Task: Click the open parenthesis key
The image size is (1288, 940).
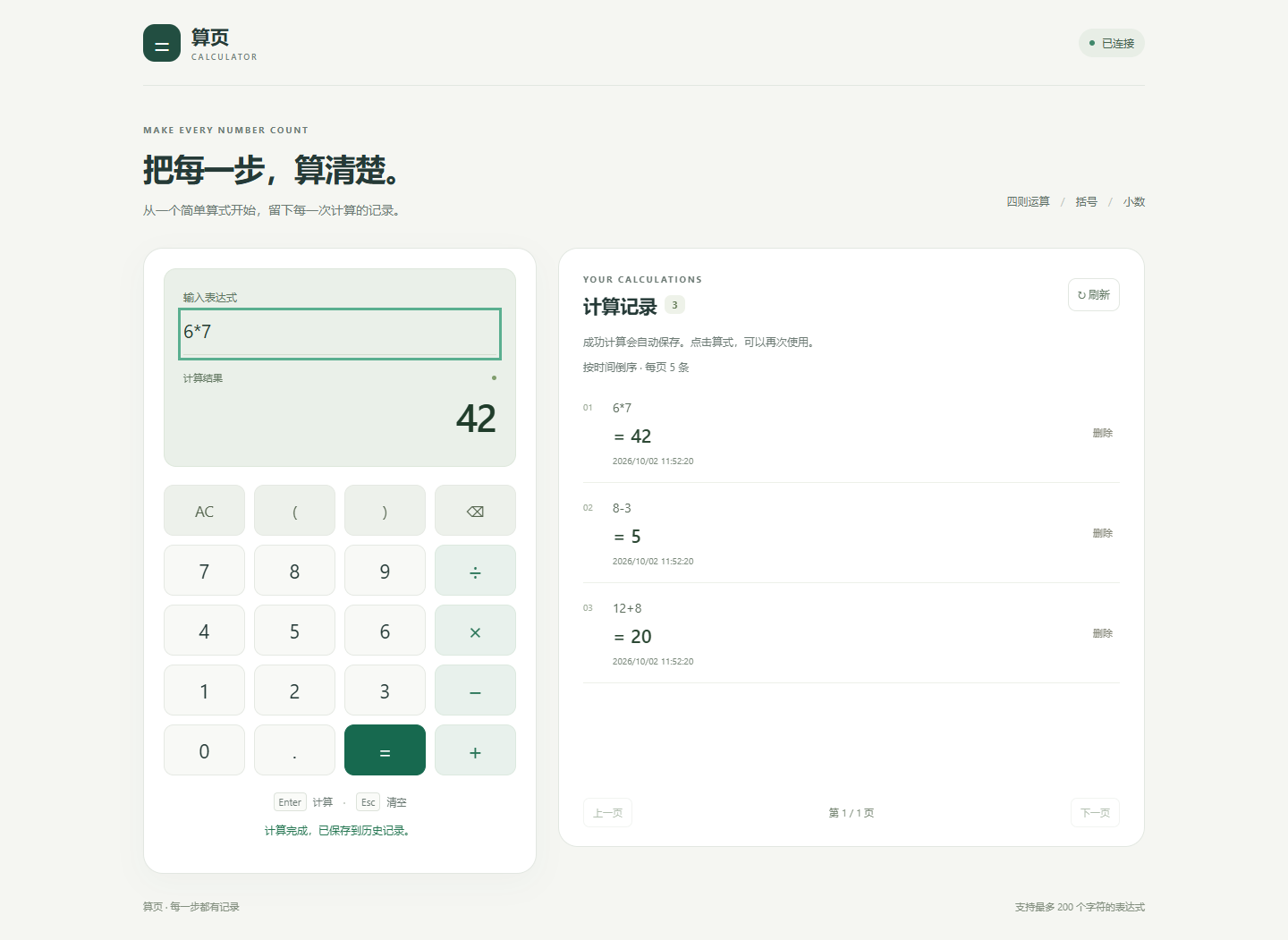Action: [x=294, y=511]
